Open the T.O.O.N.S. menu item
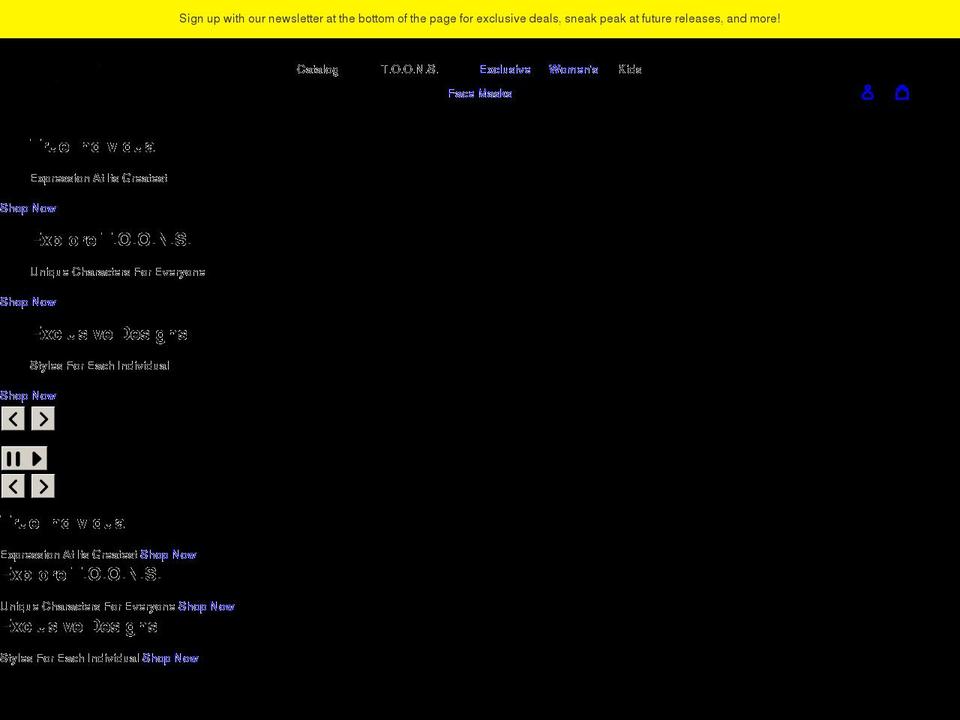 click(x=409, y=69)
